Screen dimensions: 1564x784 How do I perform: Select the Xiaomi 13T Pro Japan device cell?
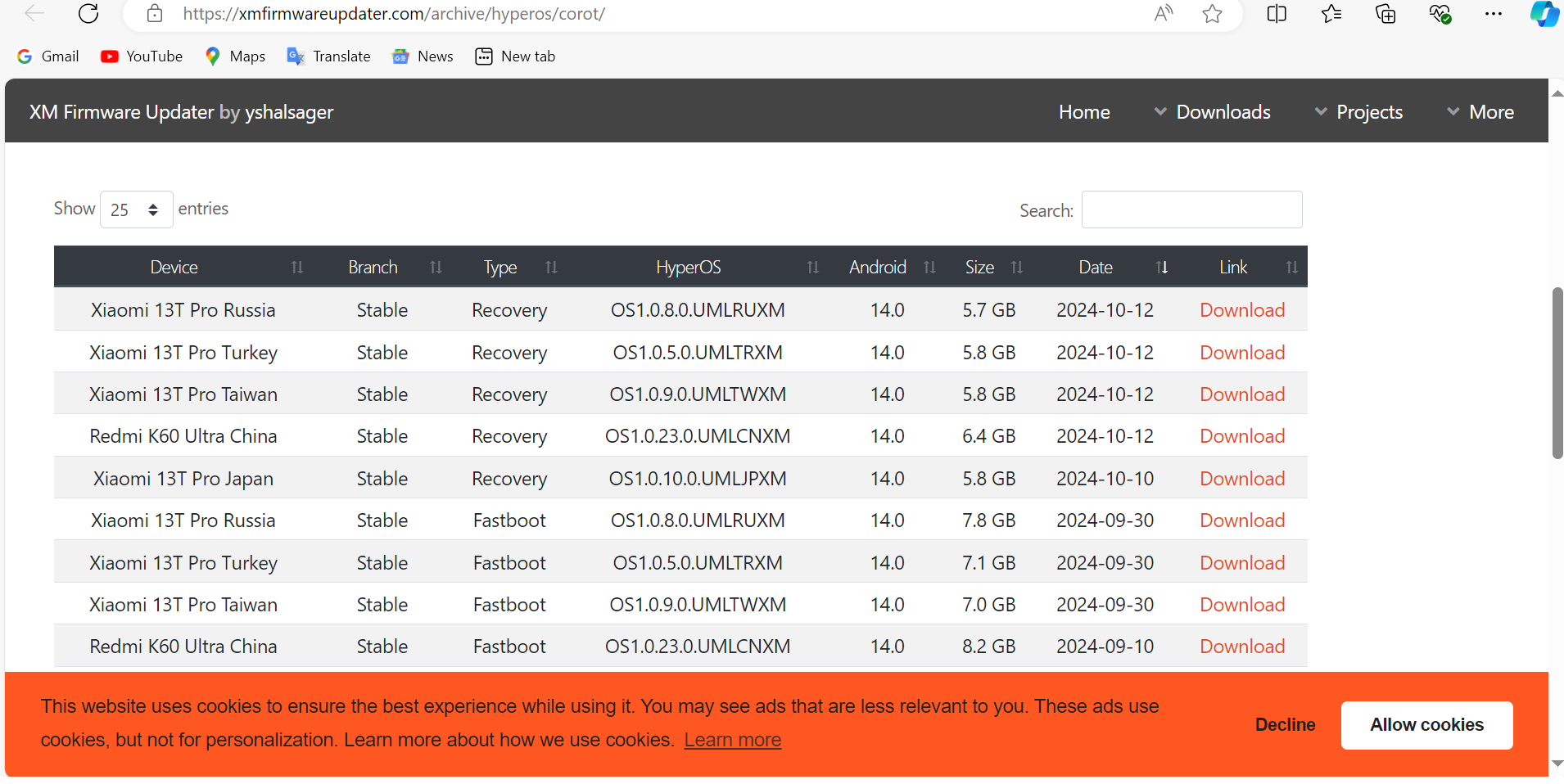click(x=183, y=479)
